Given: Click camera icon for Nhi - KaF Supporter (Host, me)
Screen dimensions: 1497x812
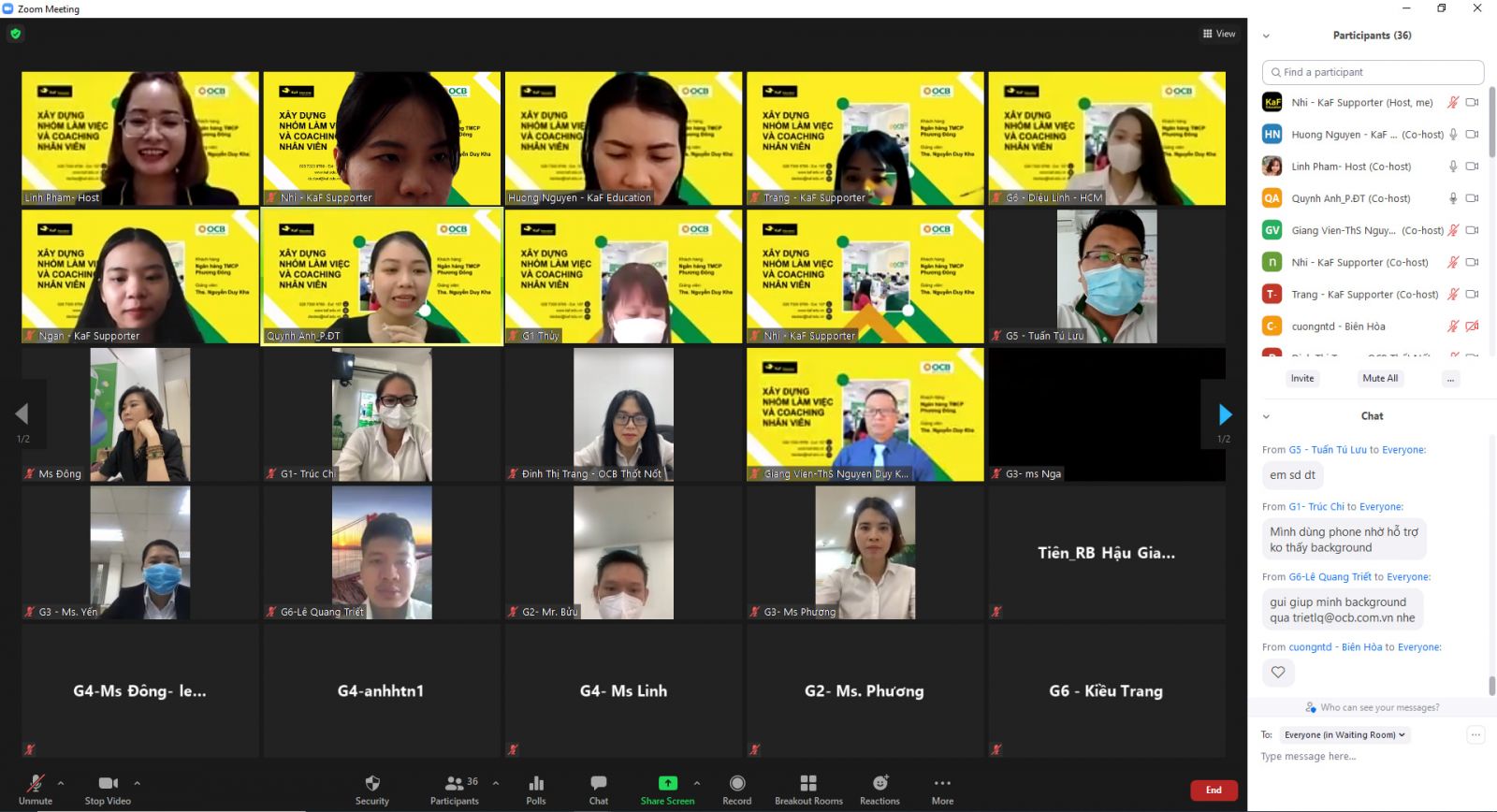Looking at the screenshot, I should point(1472,103).
